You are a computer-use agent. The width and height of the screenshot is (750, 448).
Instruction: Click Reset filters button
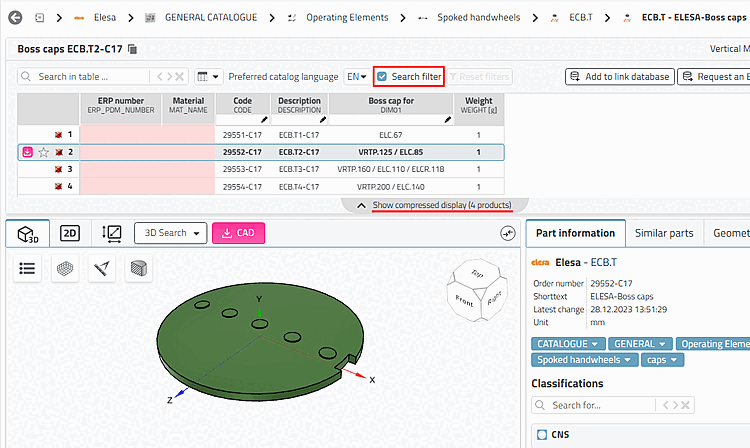pos(479,76)
